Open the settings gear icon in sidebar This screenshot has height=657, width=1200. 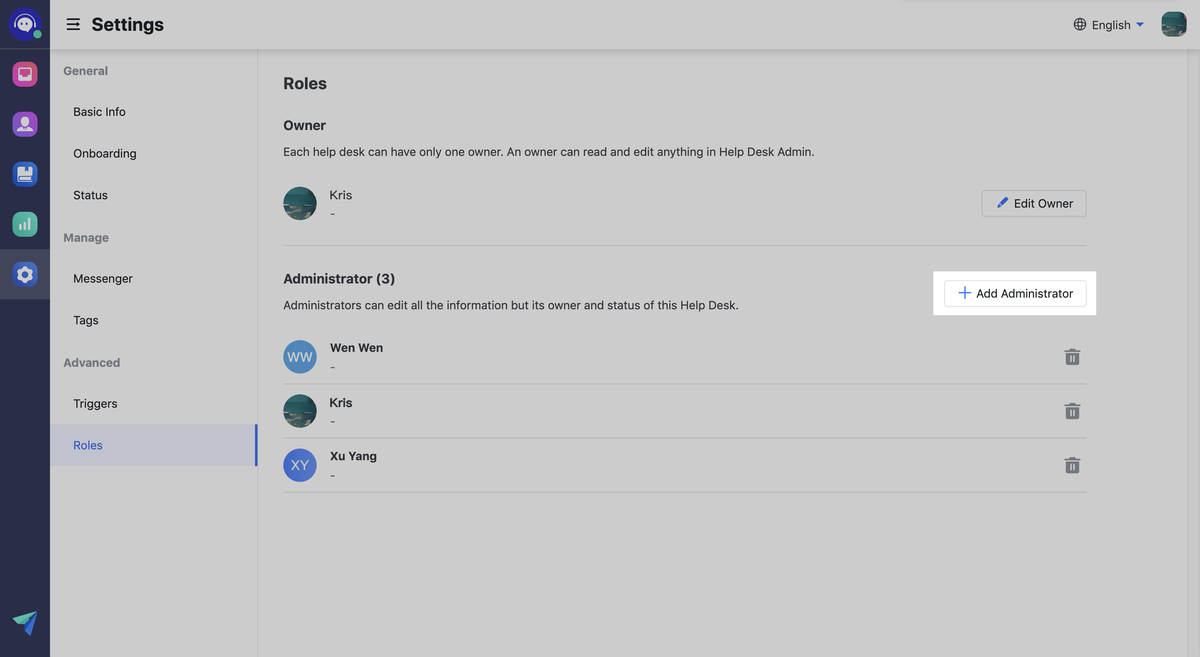(x=25, y=274)
